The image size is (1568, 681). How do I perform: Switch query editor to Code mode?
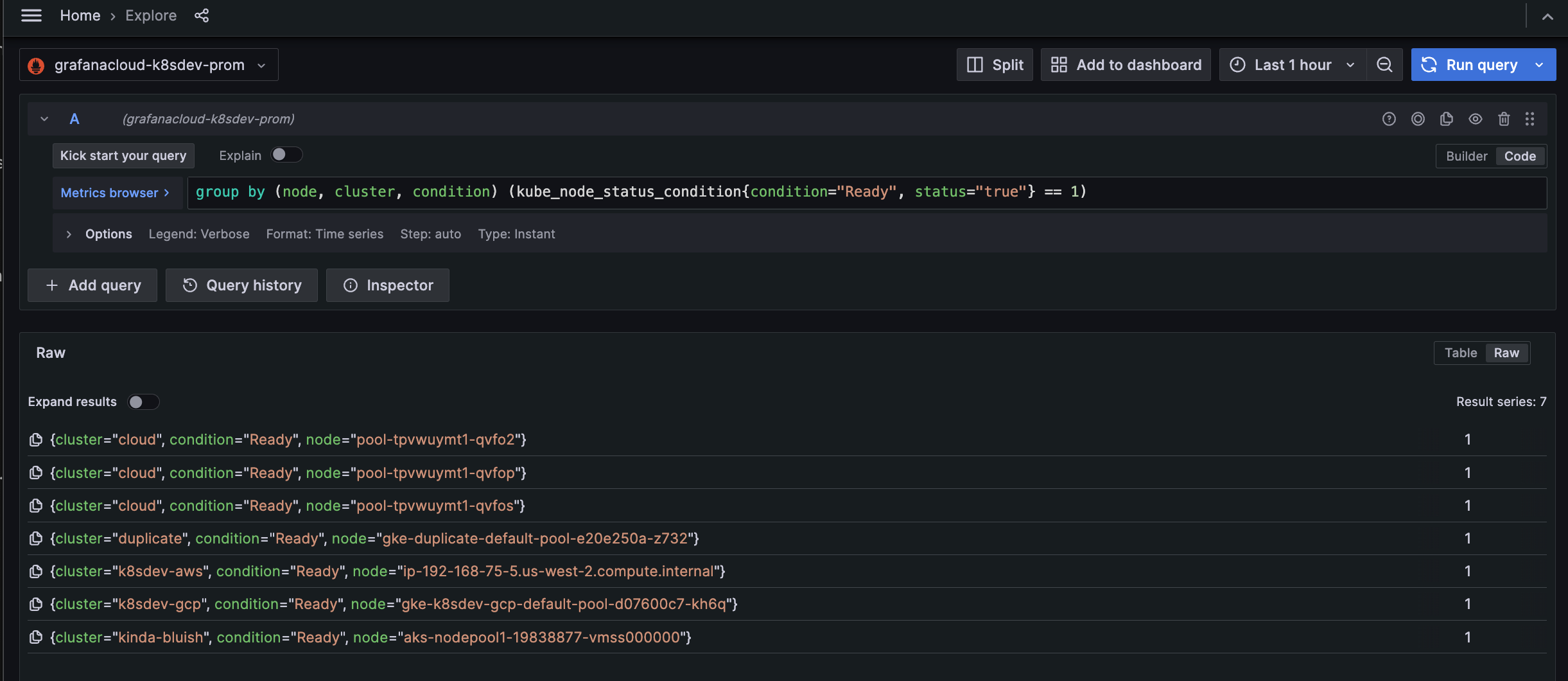(x=1520, y=156)
